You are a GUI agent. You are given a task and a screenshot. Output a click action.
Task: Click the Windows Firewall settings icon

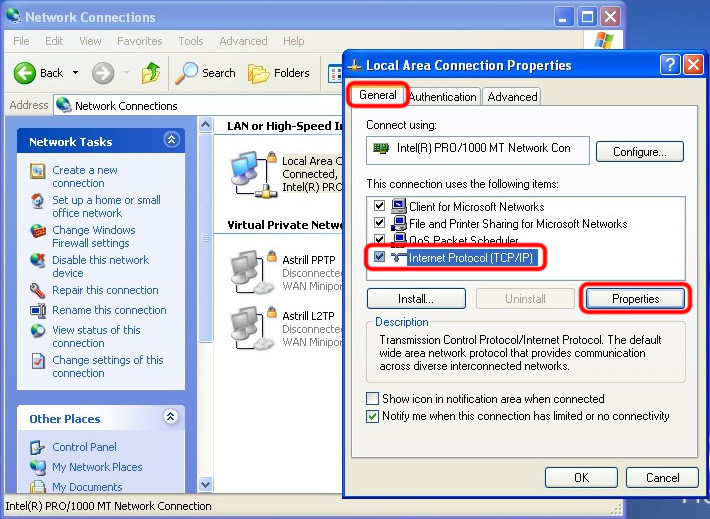(38, 231)
